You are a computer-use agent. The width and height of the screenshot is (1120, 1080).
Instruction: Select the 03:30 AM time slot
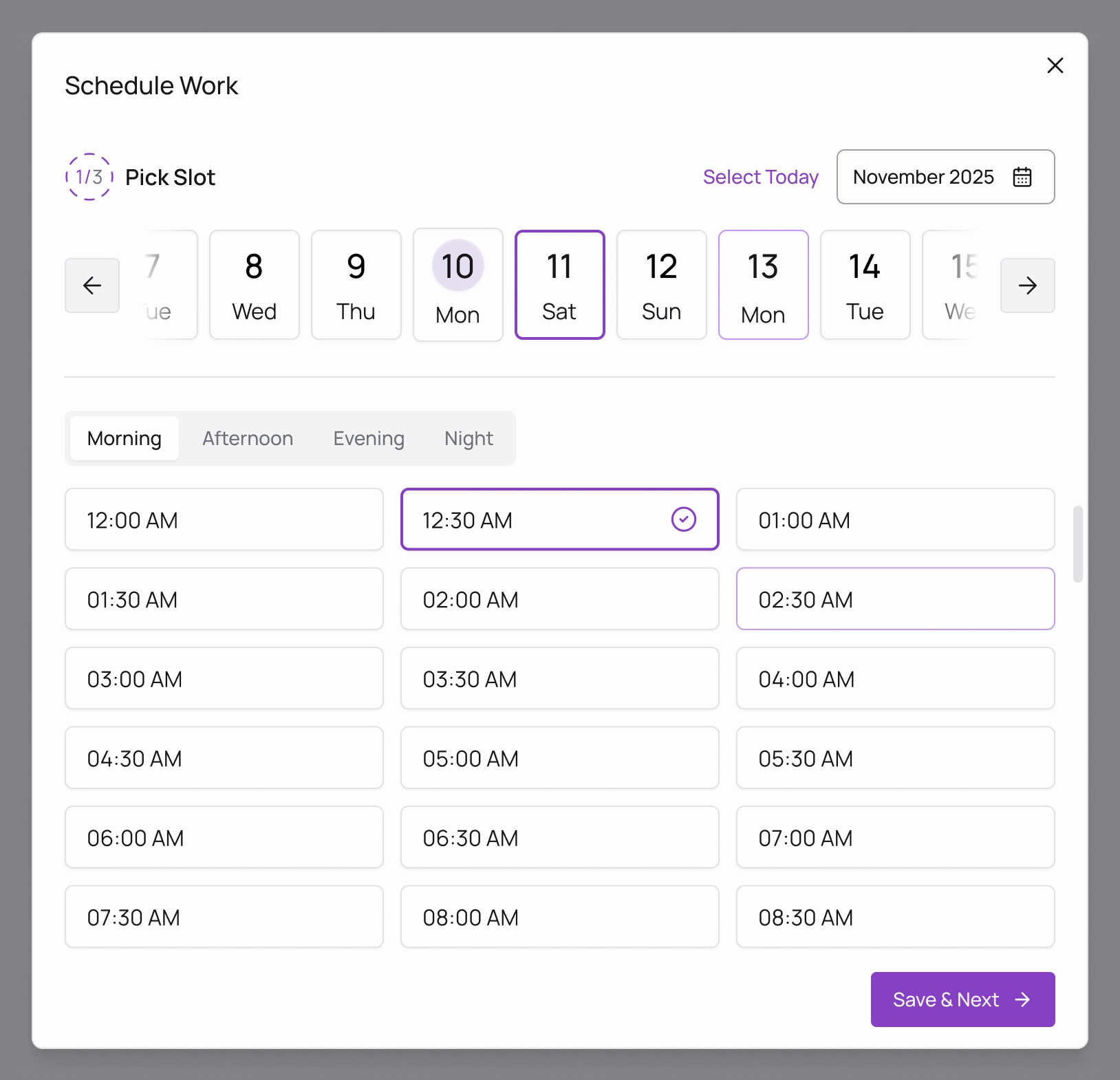click(x=560, y=678)
